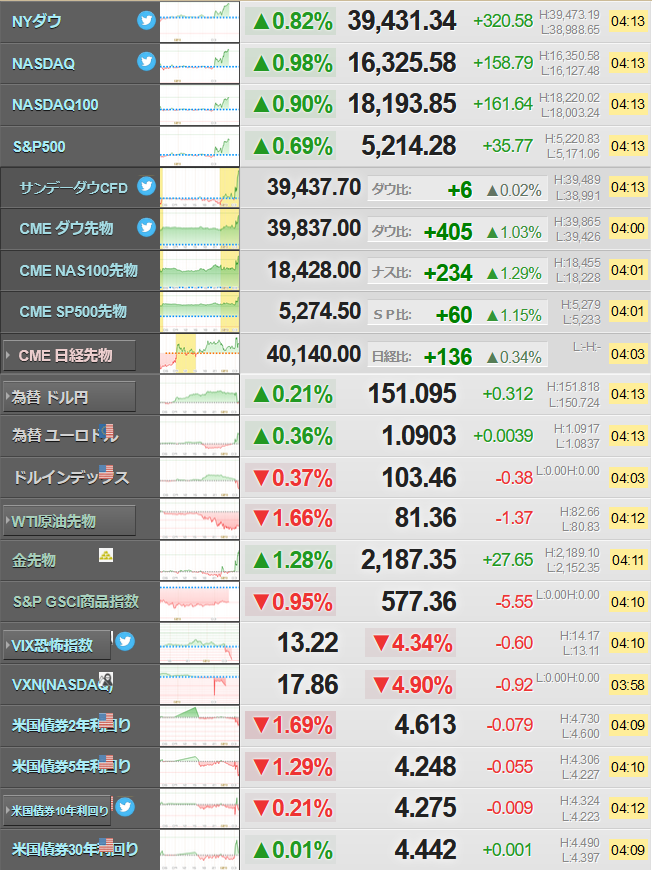This screenshot has width=652, height=870.
Task: Click Twitter icon beside 米国債券10年利回り
Action: (x=125, y=807)
